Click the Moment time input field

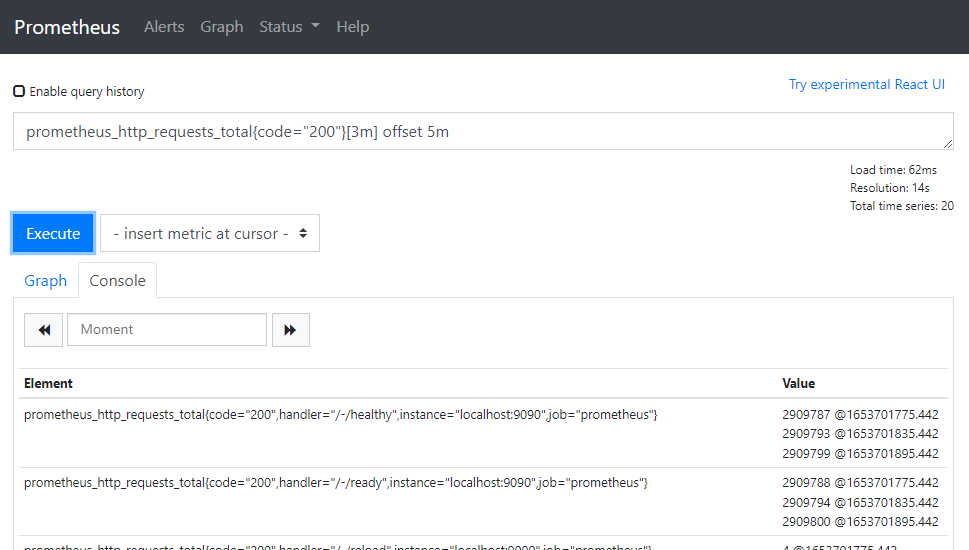pyautogui.click(x=166, y=330)
